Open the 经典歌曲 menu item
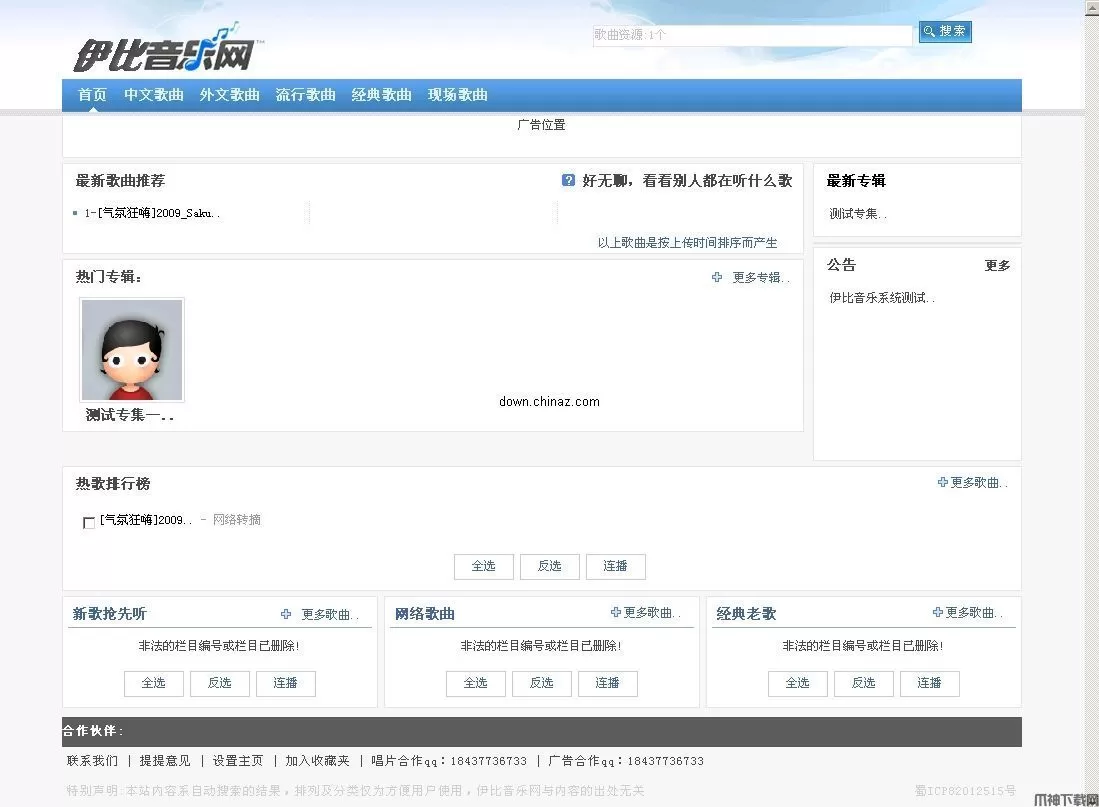The width and height of the screenshot is (1099, 807). [381, 95]
